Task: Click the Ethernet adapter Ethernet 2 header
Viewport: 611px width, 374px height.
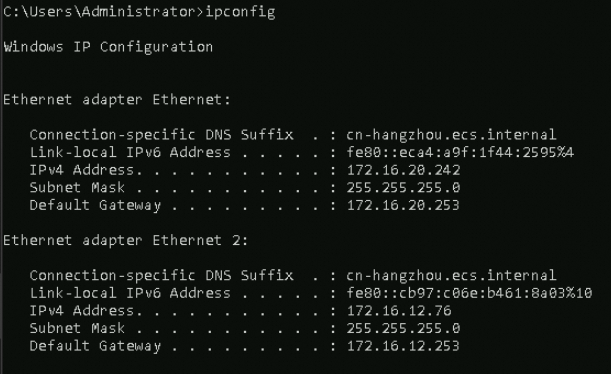Action: pyautogui.click(x=125, y=240)
